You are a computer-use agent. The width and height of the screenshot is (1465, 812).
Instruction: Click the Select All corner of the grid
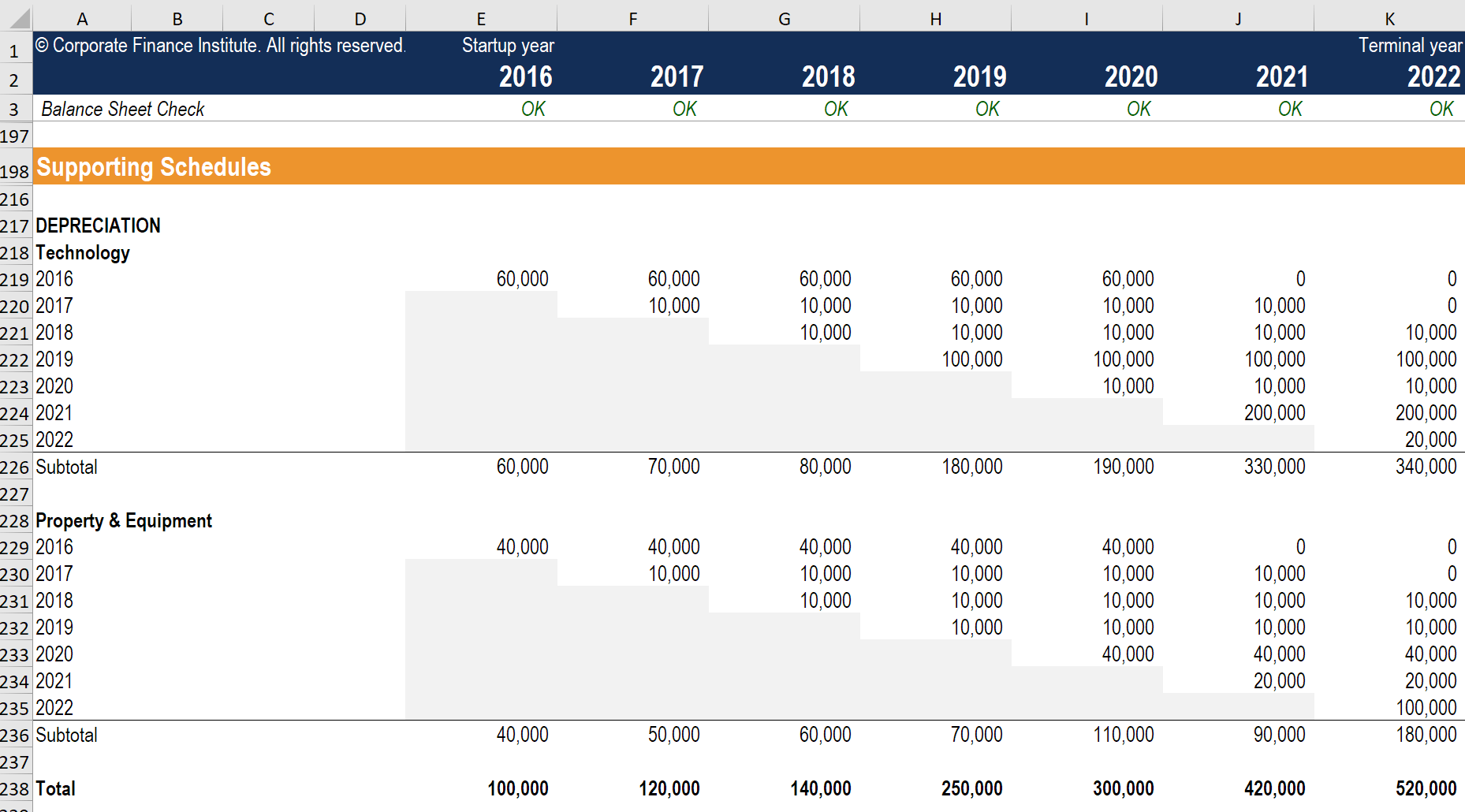point(16,17)
